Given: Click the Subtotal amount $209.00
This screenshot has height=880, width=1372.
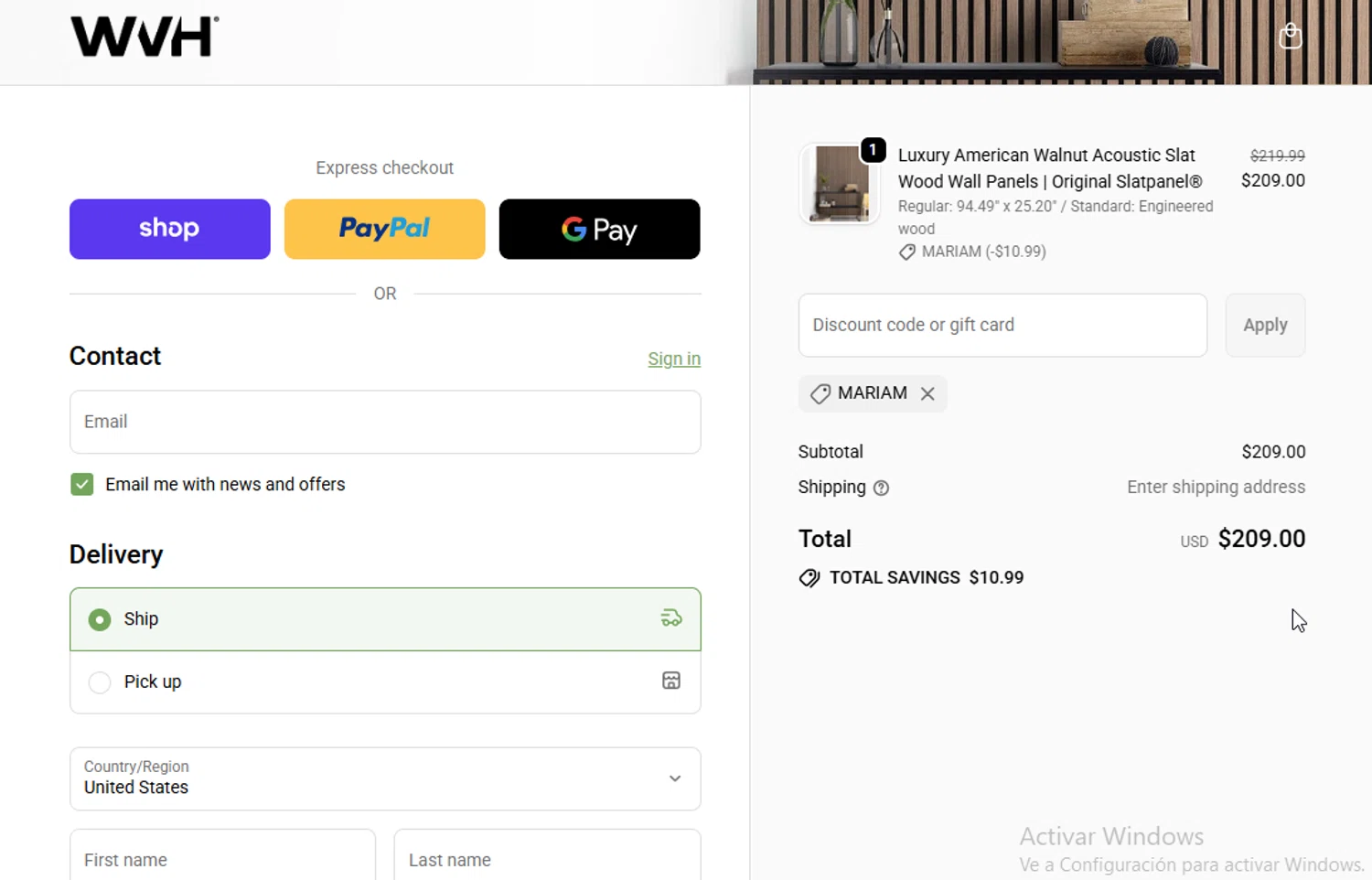Looking at the screenshot, I should click(1273, 452).
